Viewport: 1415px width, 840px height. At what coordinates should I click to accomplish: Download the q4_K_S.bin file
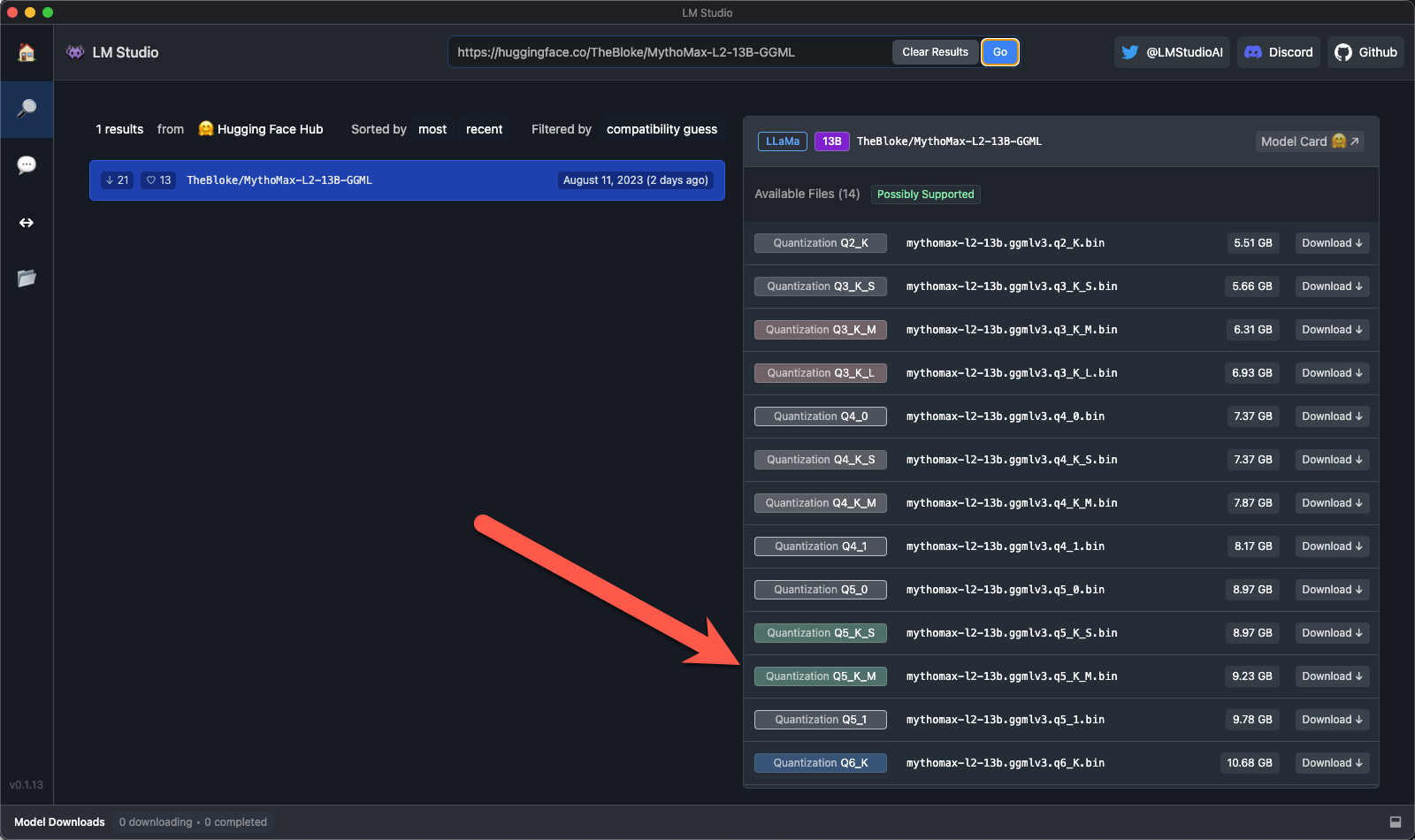pos(1332,460)
